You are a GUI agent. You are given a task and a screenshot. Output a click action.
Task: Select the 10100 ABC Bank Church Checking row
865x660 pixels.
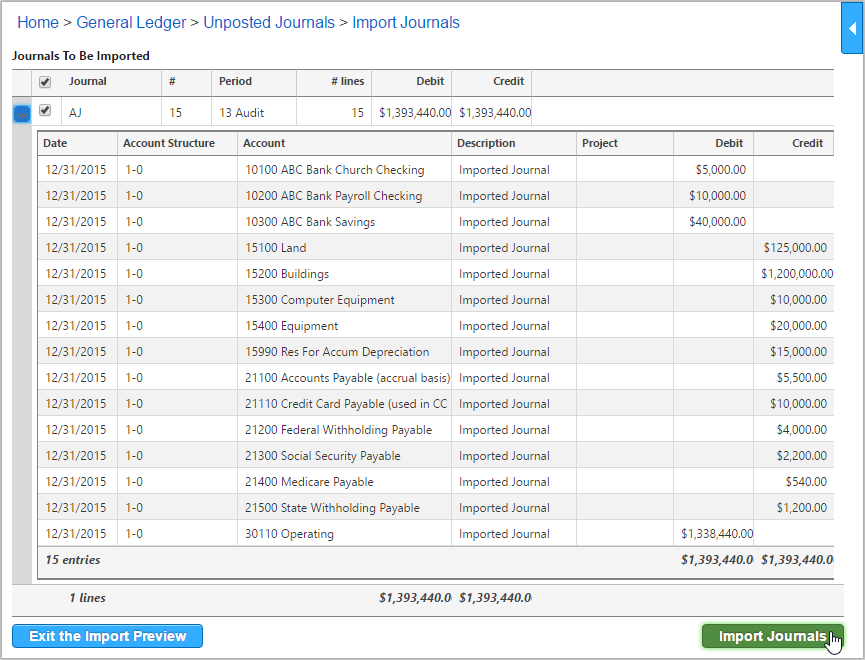pyautogui.click(x=435, y=169)
